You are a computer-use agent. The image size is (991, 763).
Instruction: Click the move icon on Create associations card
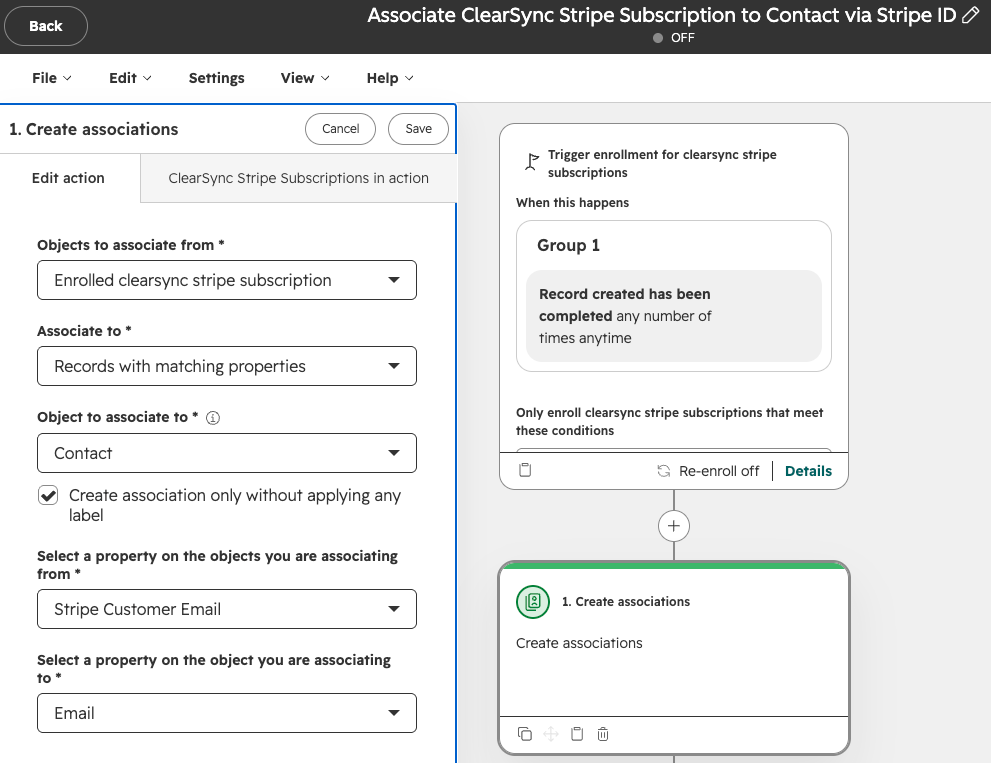click(x=550, y=734)
